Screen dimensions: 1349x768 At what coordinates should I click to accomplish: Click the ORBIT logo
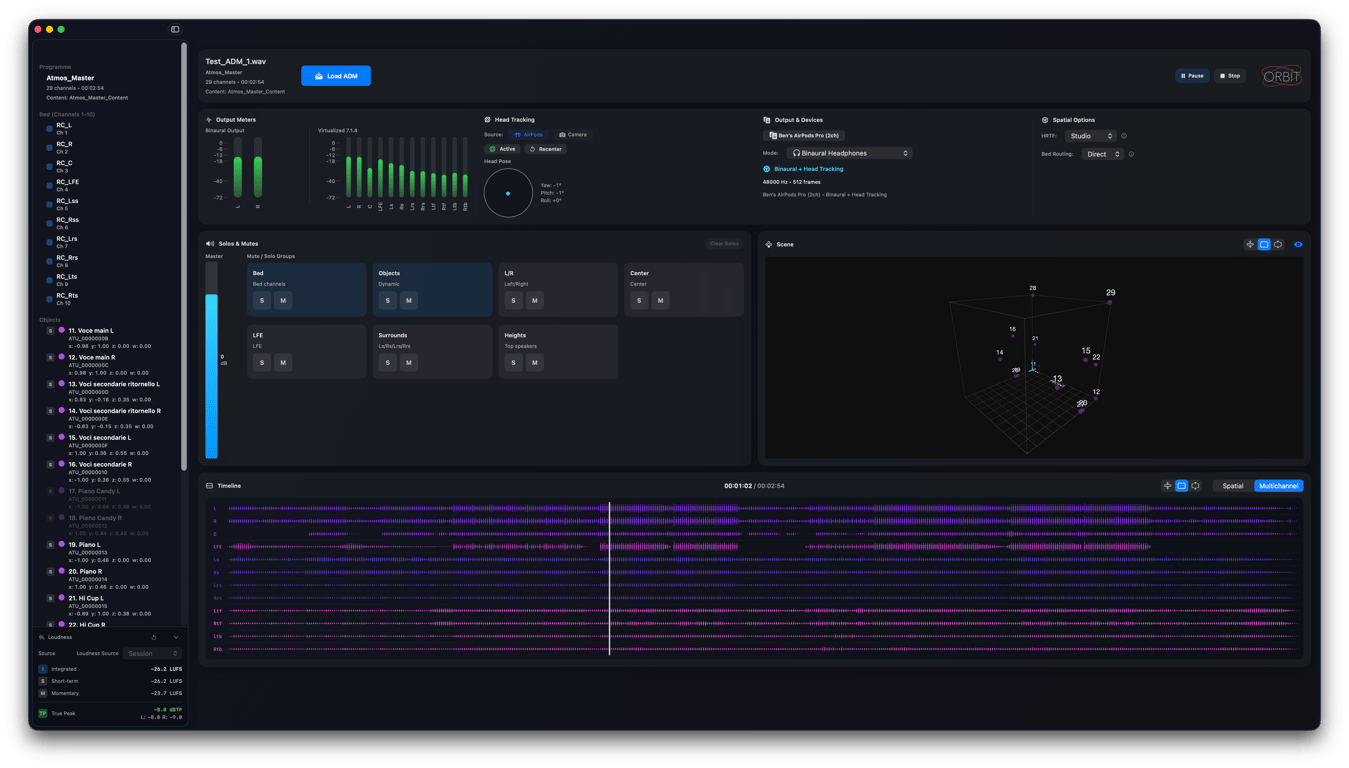coord(1280,77)
